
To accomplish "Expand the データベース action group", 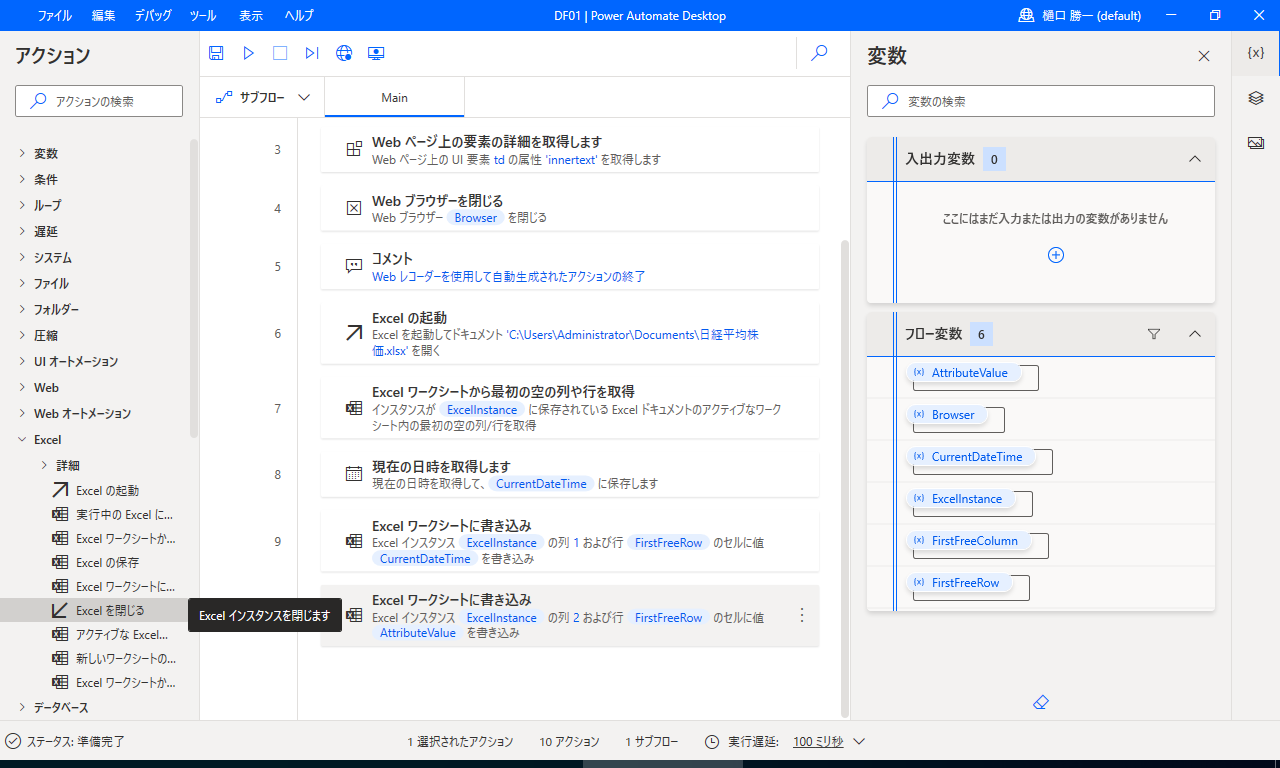I will (22, 708).
